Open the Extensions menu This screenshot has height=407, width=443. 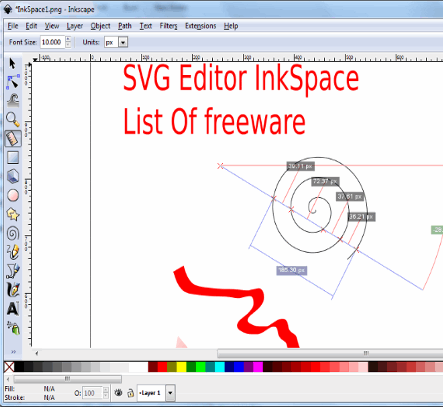(201, 26)
